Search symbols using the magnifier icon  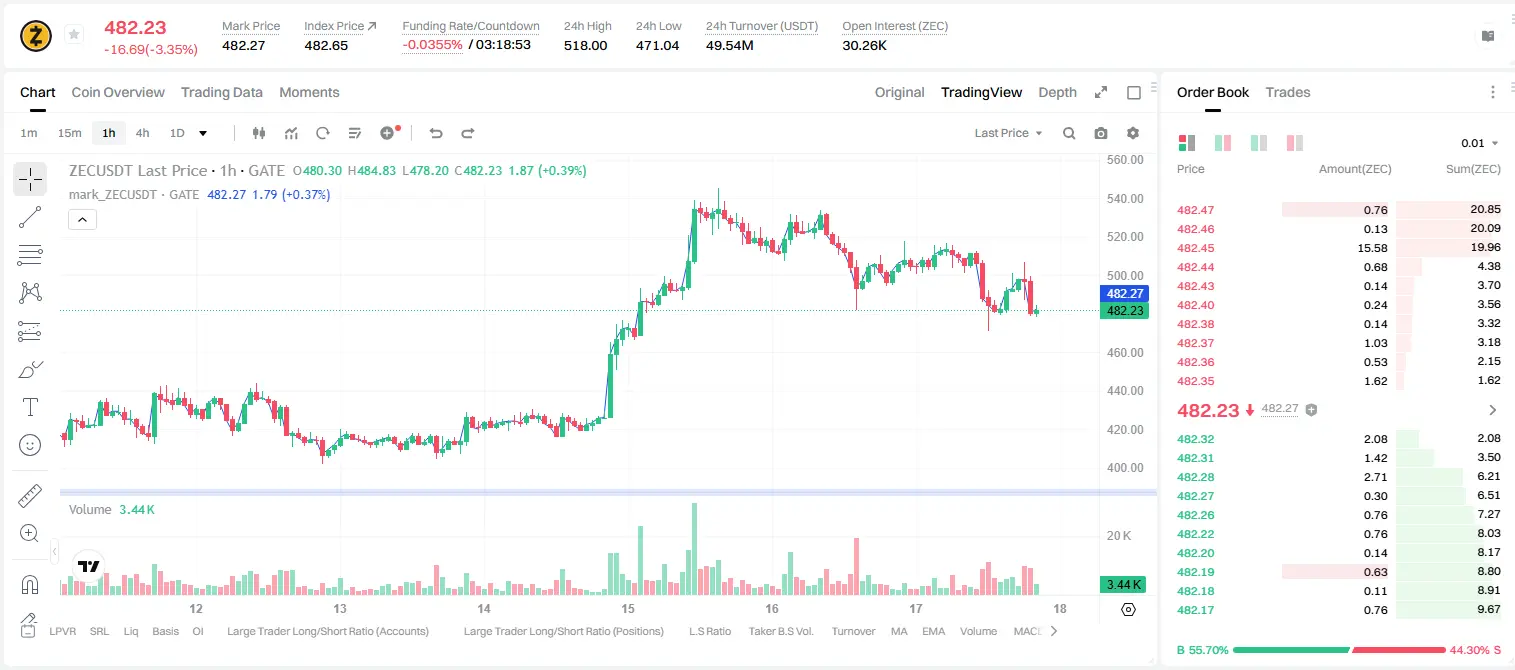1069,133
